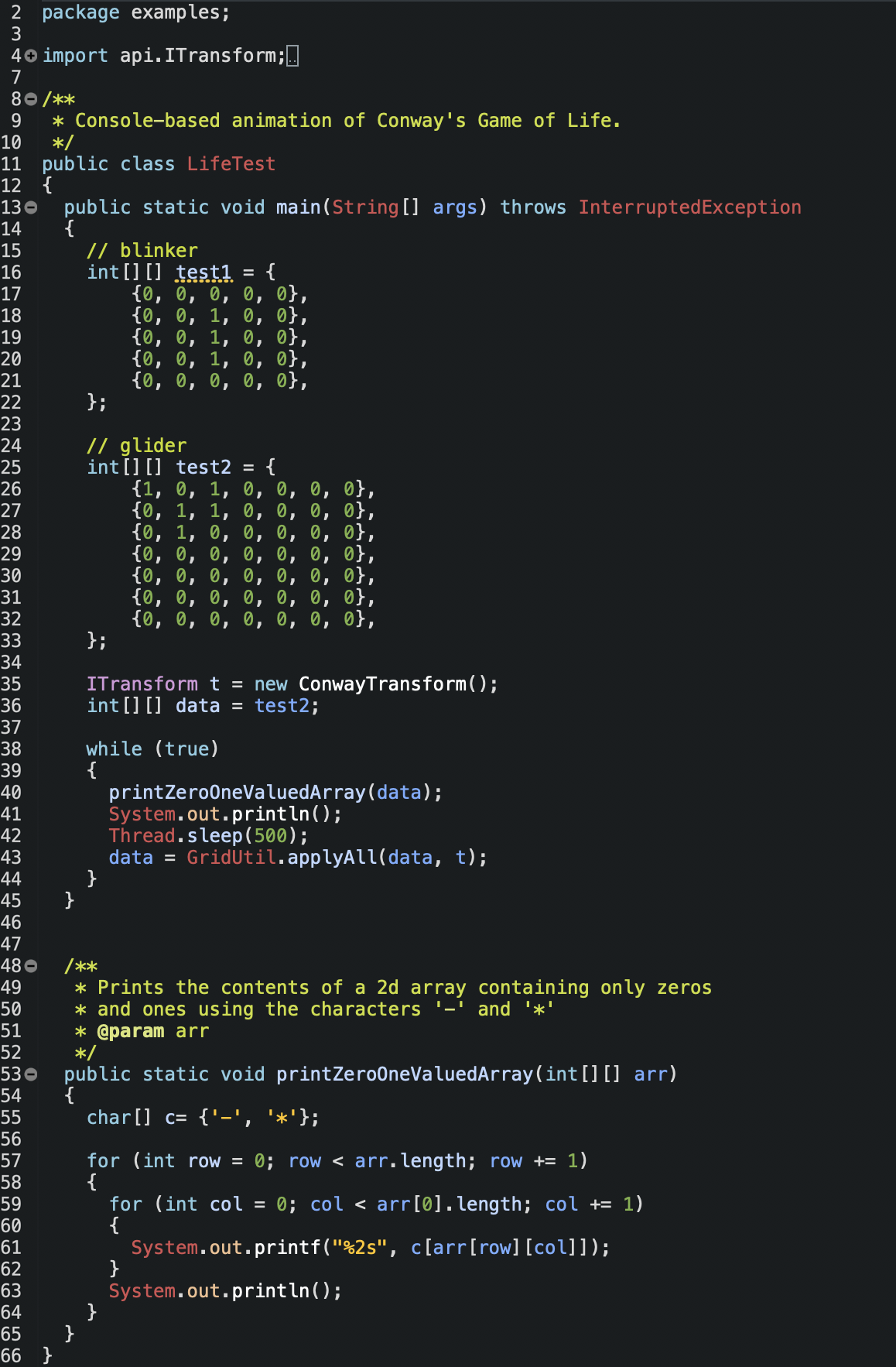Collapse the printZeroOneValuedArray method at line 53

click(31, 1074)
